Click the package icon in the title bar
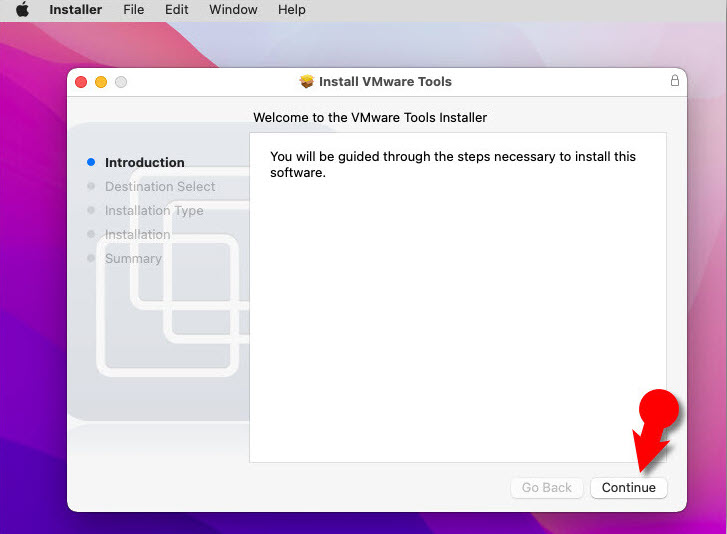Viewport: 727px width, 534px height. [307, 82]
